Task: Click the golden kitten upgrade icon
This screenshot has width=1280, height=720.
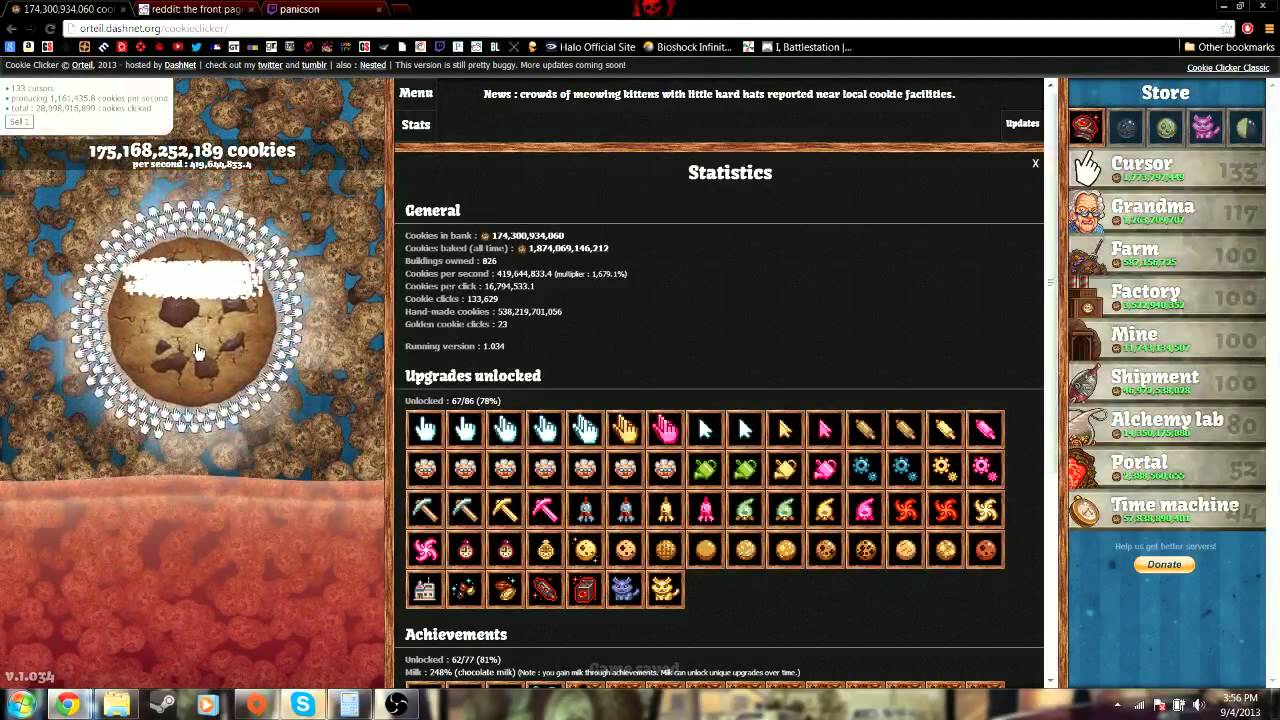Action: coord(665,590)
